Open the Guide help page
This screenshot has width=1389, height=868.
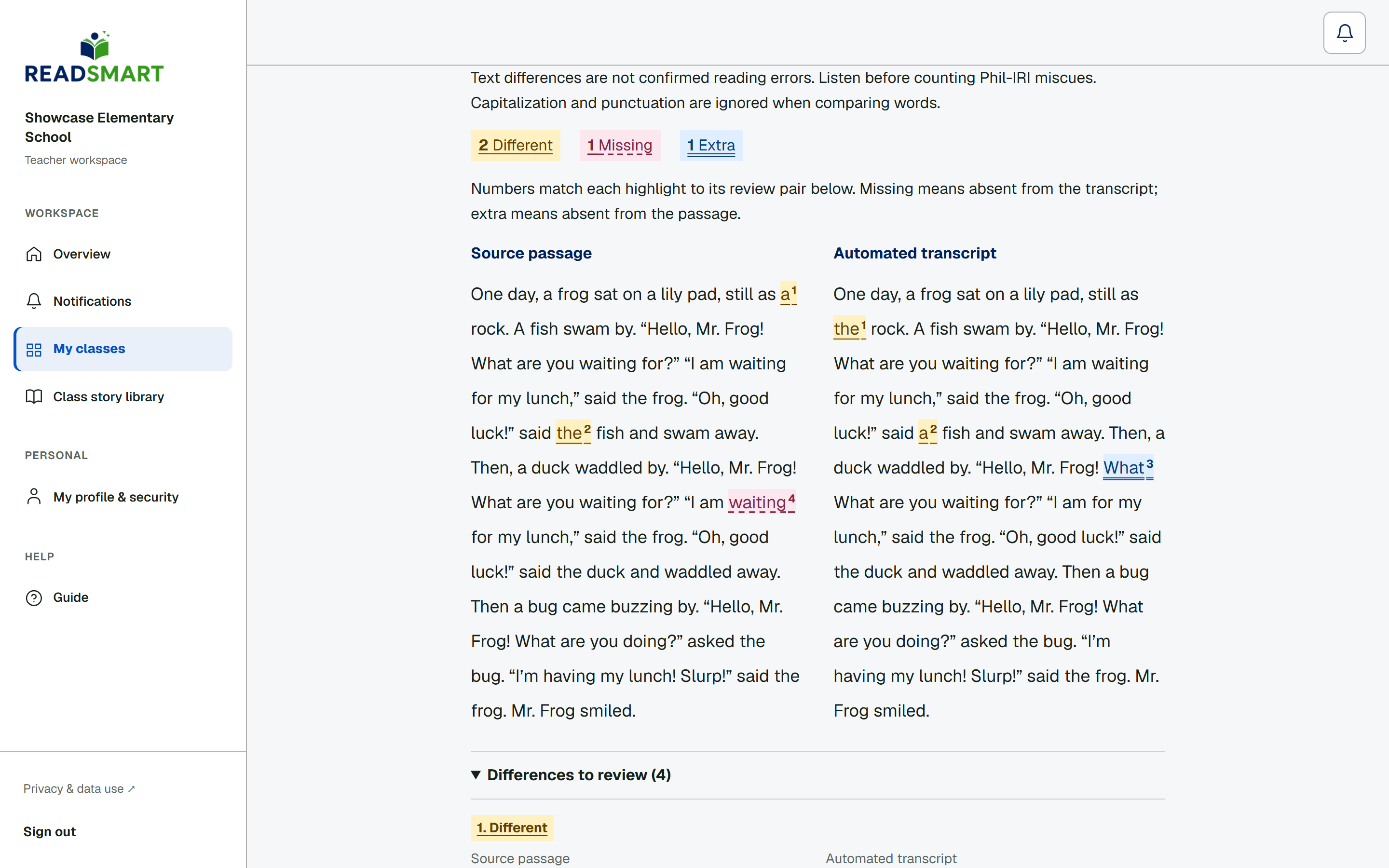point(123,597)
